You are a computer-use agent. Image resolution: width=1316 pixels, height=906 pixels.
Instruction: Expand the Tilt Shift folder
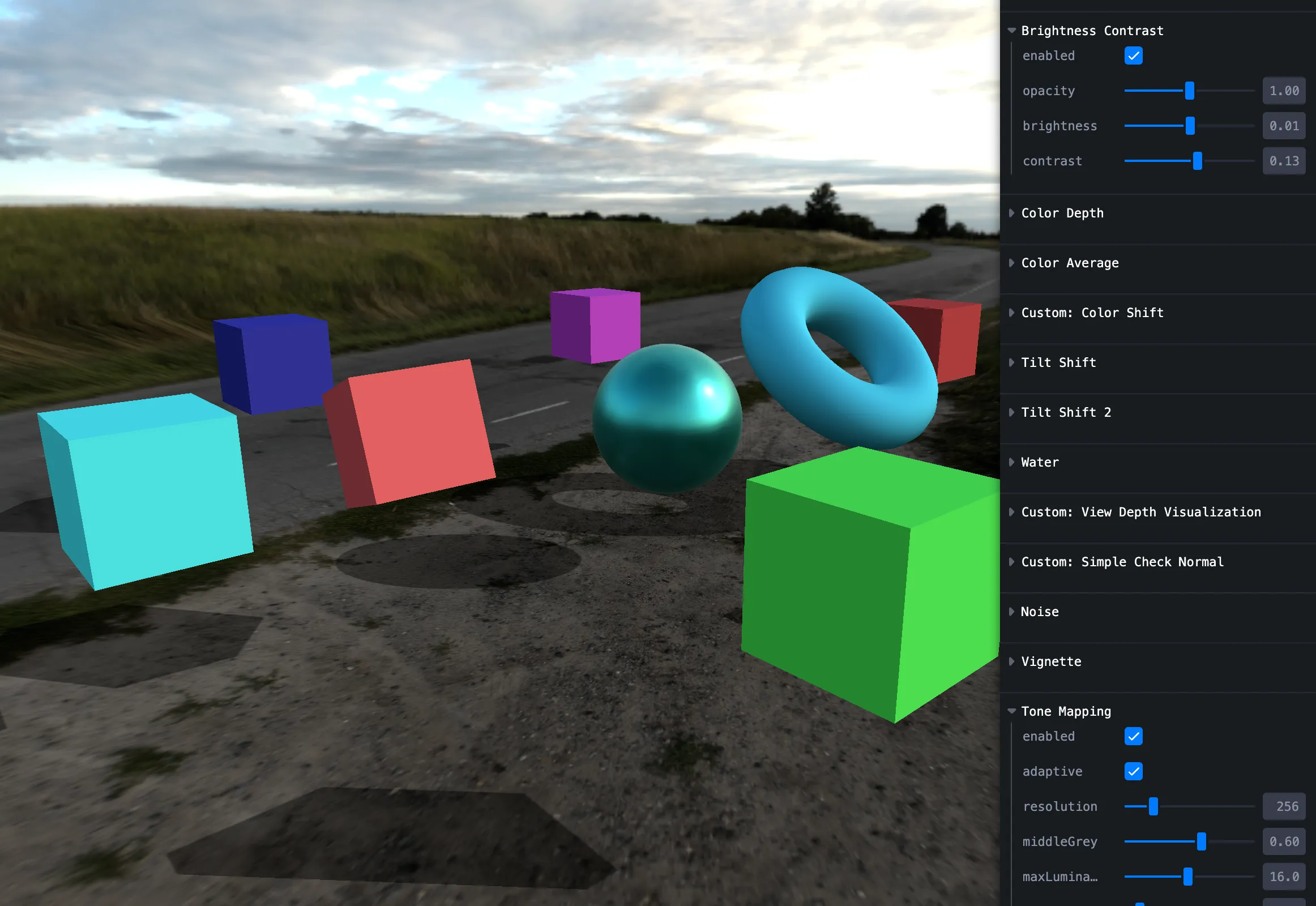[x=1058, y=363]
